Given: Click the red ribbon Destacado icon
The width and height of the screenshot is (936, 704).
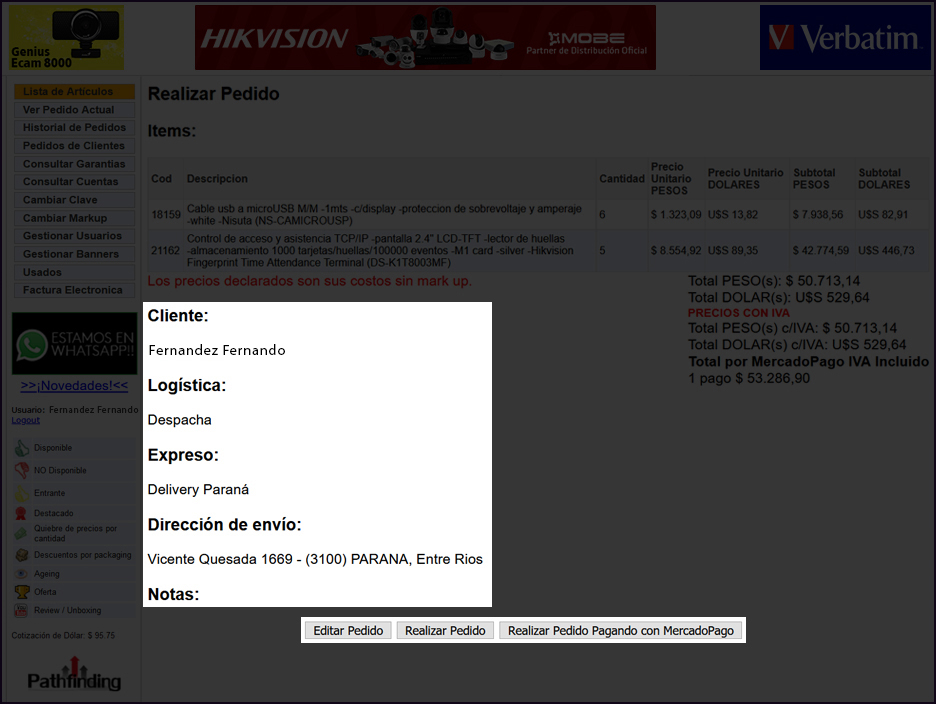Looking at the screenshot, I should [22, 513].
